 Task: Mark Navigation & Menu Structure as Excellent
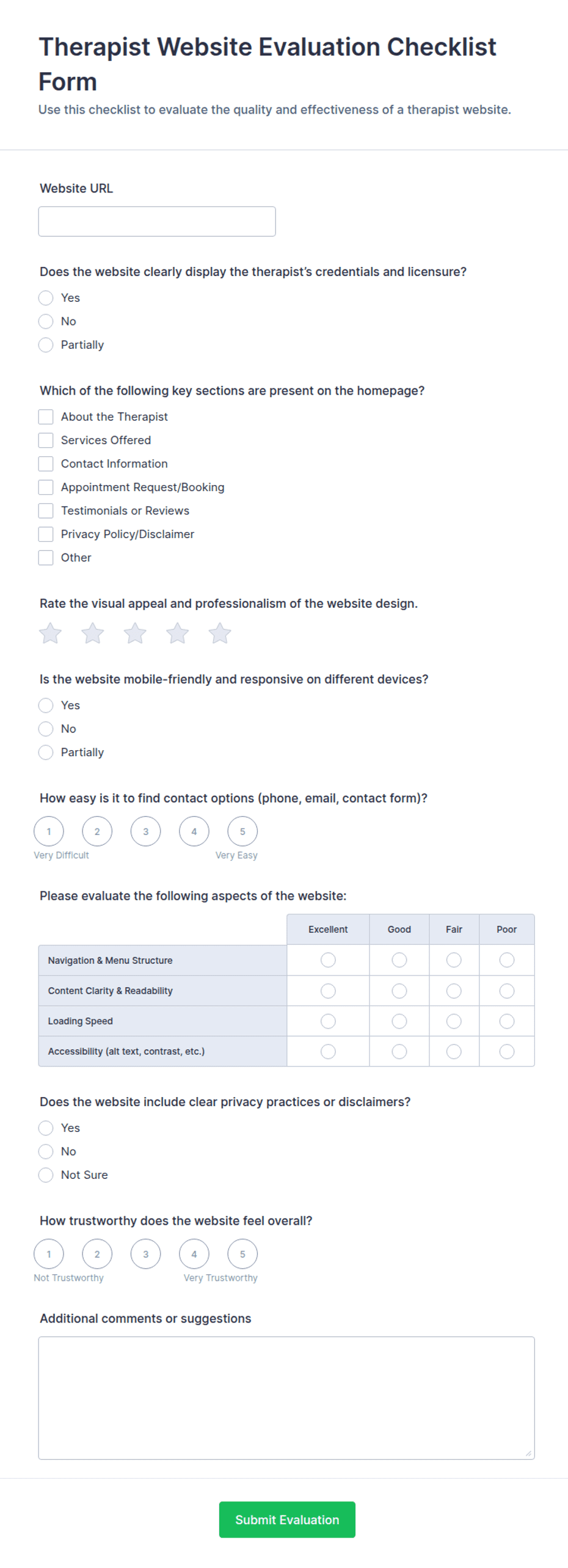tap(328, 960)
